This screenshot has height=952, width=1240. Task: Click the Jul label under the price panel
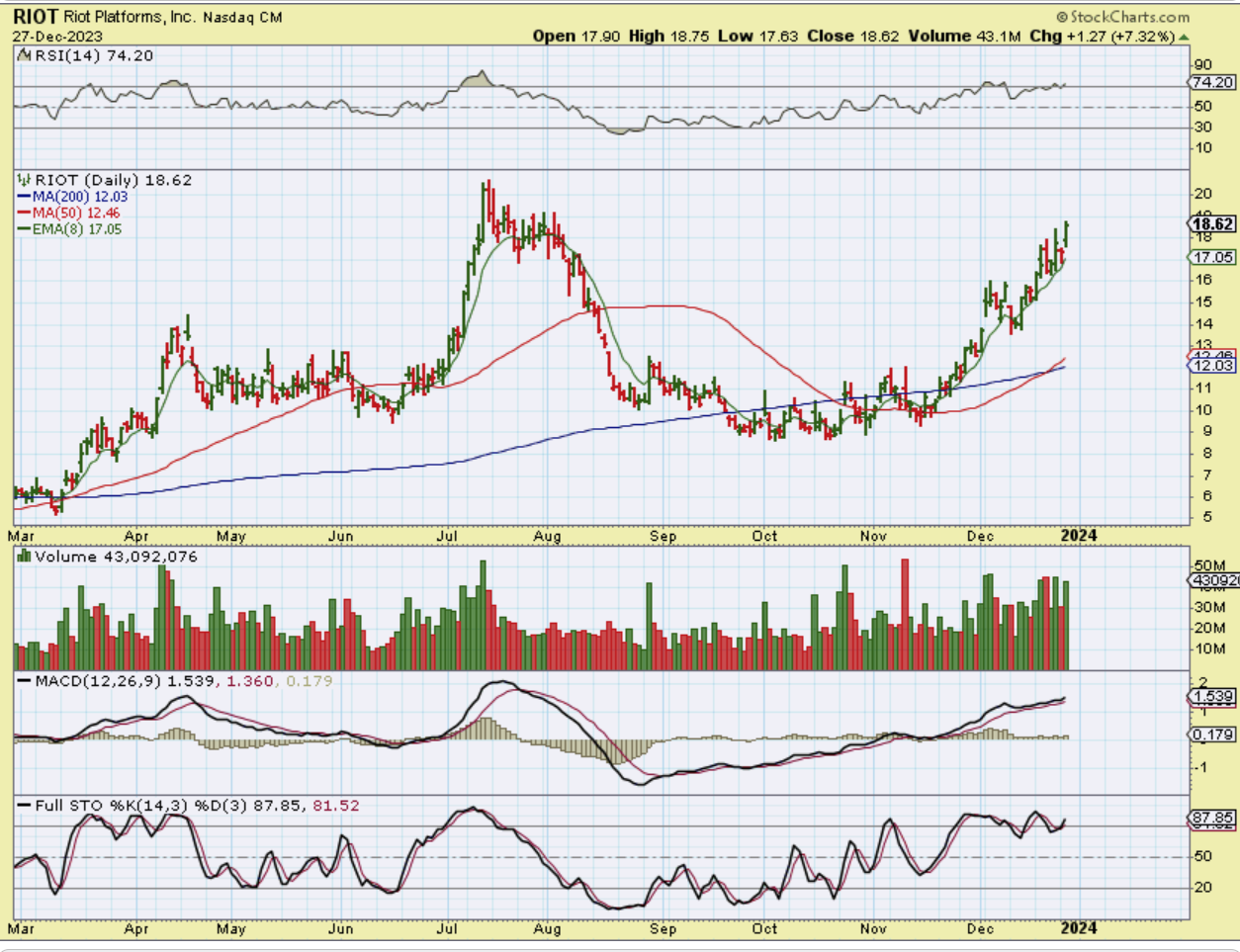click(x=448, y=536)
